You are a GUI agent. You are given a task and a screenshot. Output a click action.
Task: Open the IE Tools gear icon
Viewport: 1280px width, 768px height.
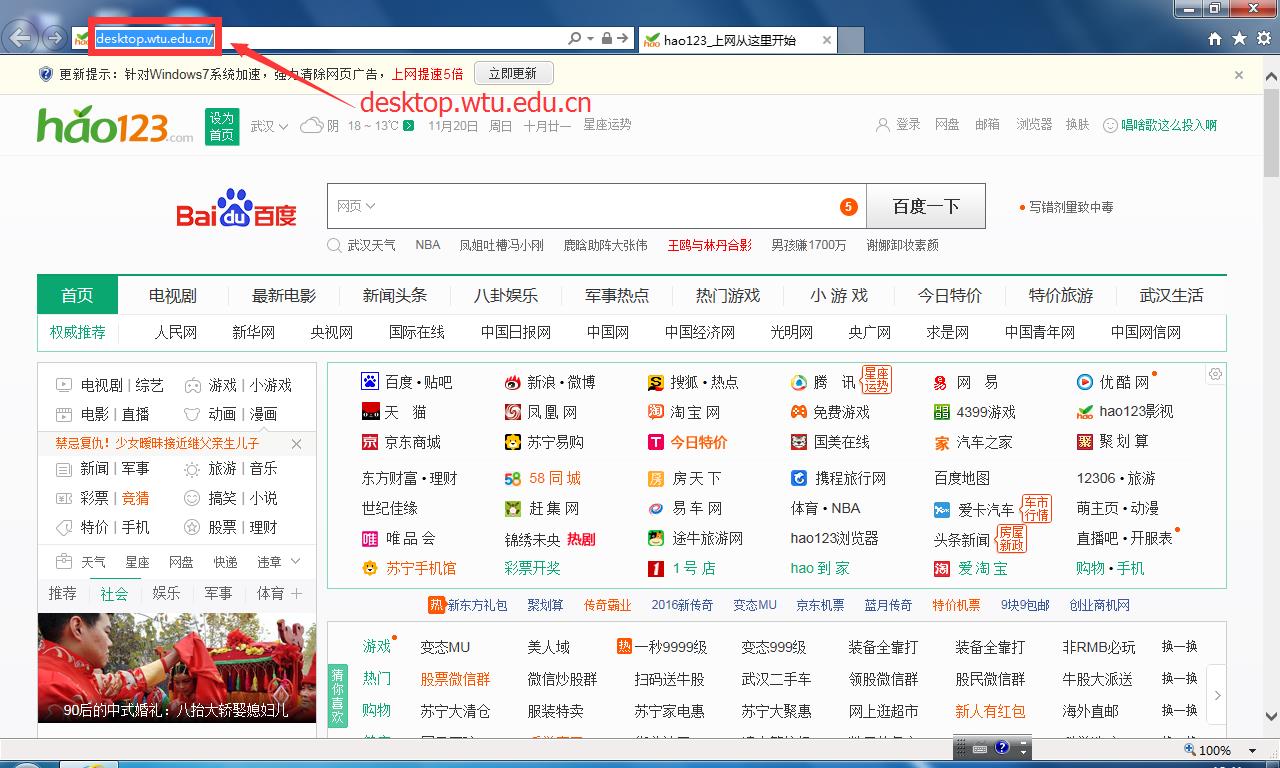pos(1263,39)
